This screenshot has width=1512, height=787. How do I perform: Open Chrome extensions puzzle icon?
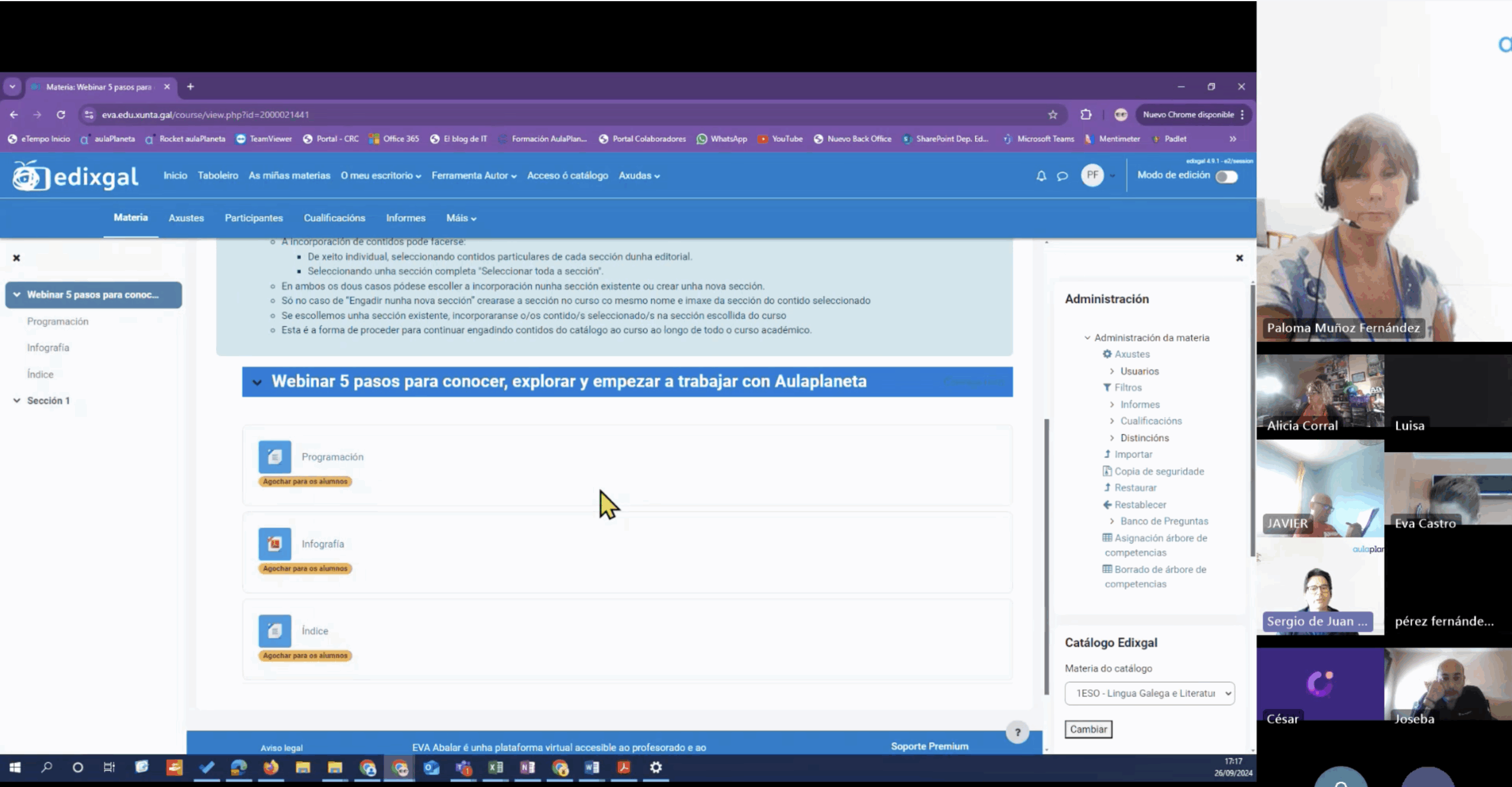[1086, 115]
